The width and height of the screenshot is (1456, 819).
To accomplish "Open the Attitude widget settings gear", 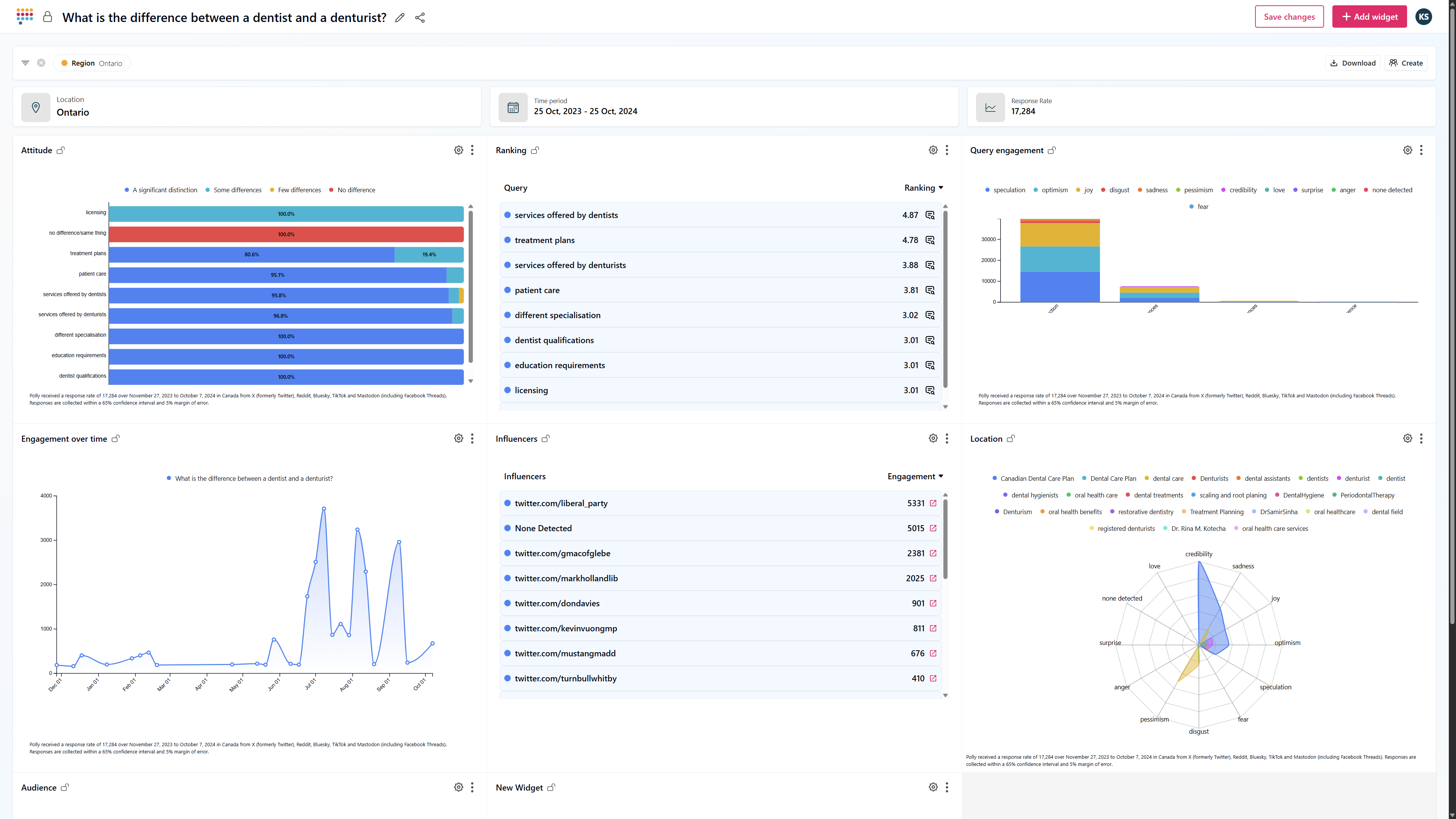I will click(x=458, y=151).
